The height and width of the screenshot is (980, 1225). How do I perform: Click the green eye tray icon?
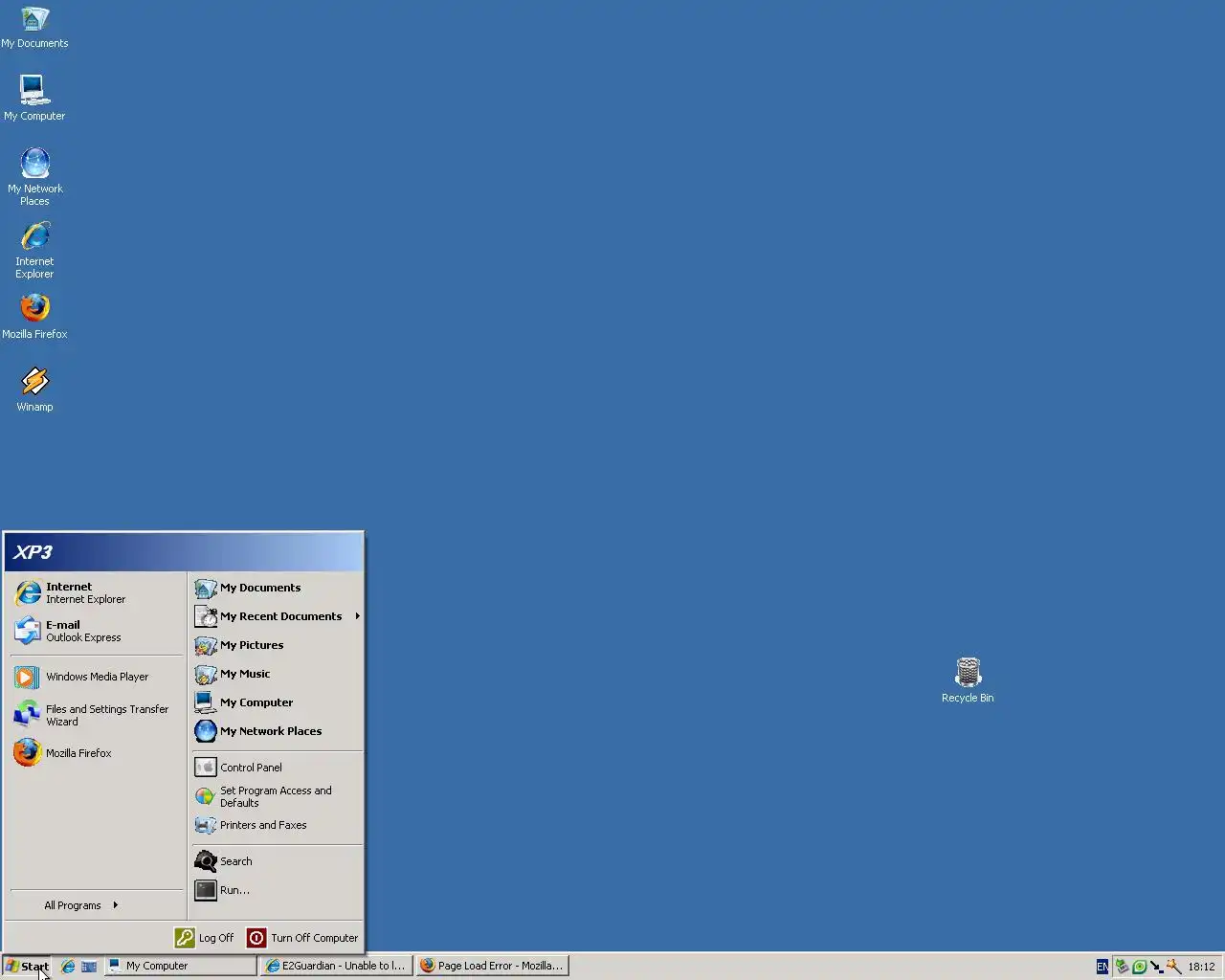click(x=1139, y=967)
